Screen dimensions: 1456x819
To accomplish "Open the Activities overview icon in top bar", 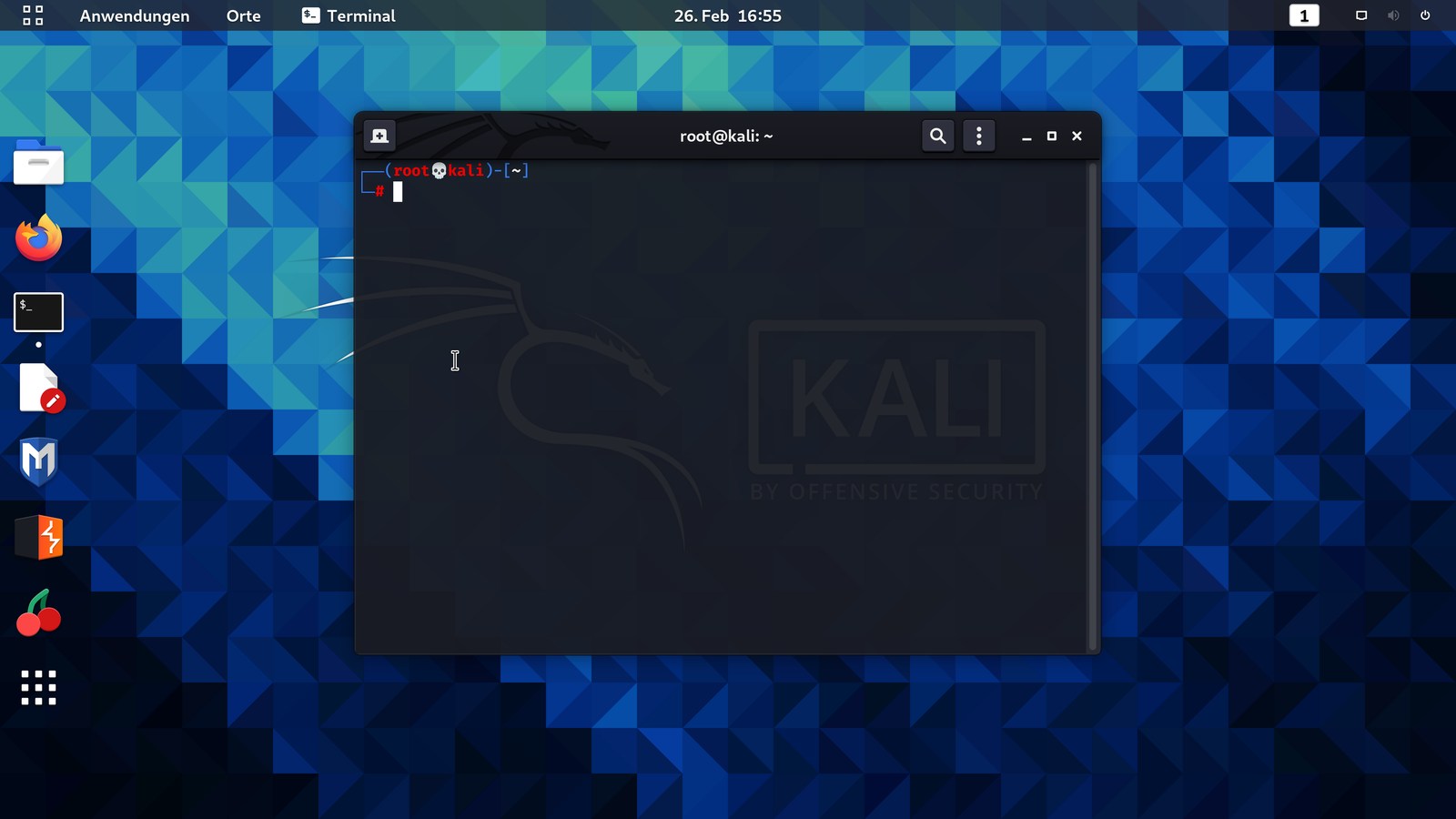I will coord(33,15).
